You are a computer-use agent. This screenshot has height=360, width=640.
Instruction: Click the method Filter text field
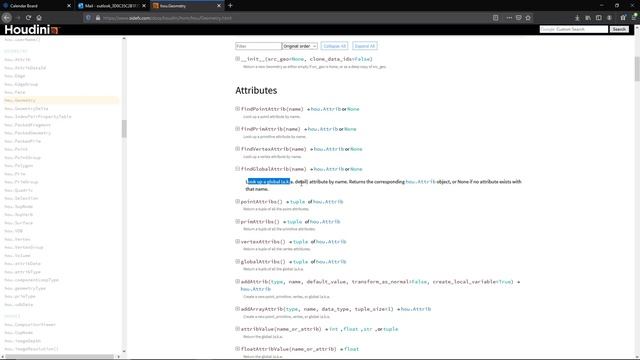pyautogui.click(x=258, y=46)
